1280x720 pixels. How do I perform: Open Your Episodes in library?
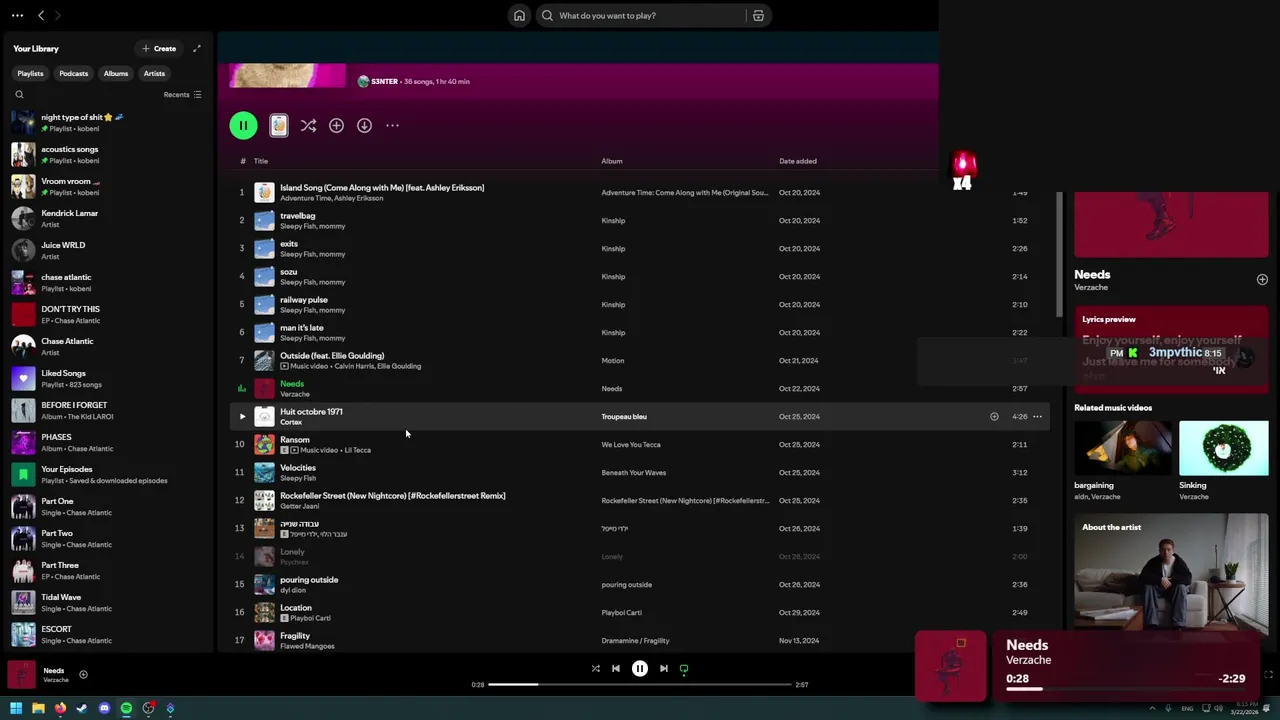[x=108, y=475]
